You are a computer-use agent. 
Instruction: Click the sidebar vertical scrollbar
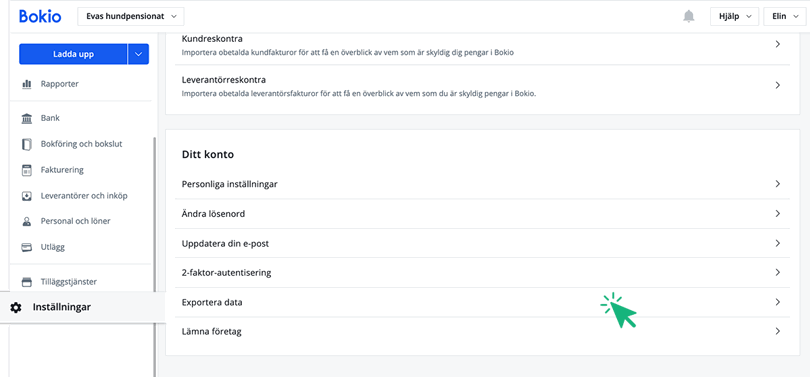click(154, 256)
